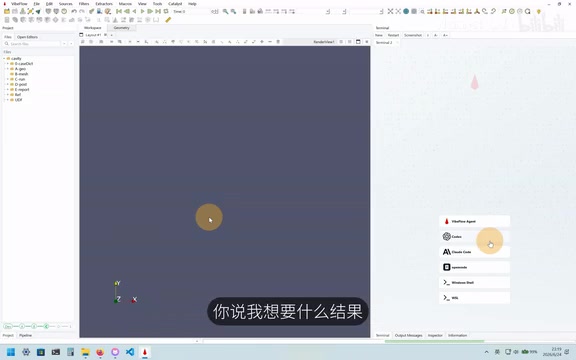Step to previous animation frame

click(x=126, y=11)
